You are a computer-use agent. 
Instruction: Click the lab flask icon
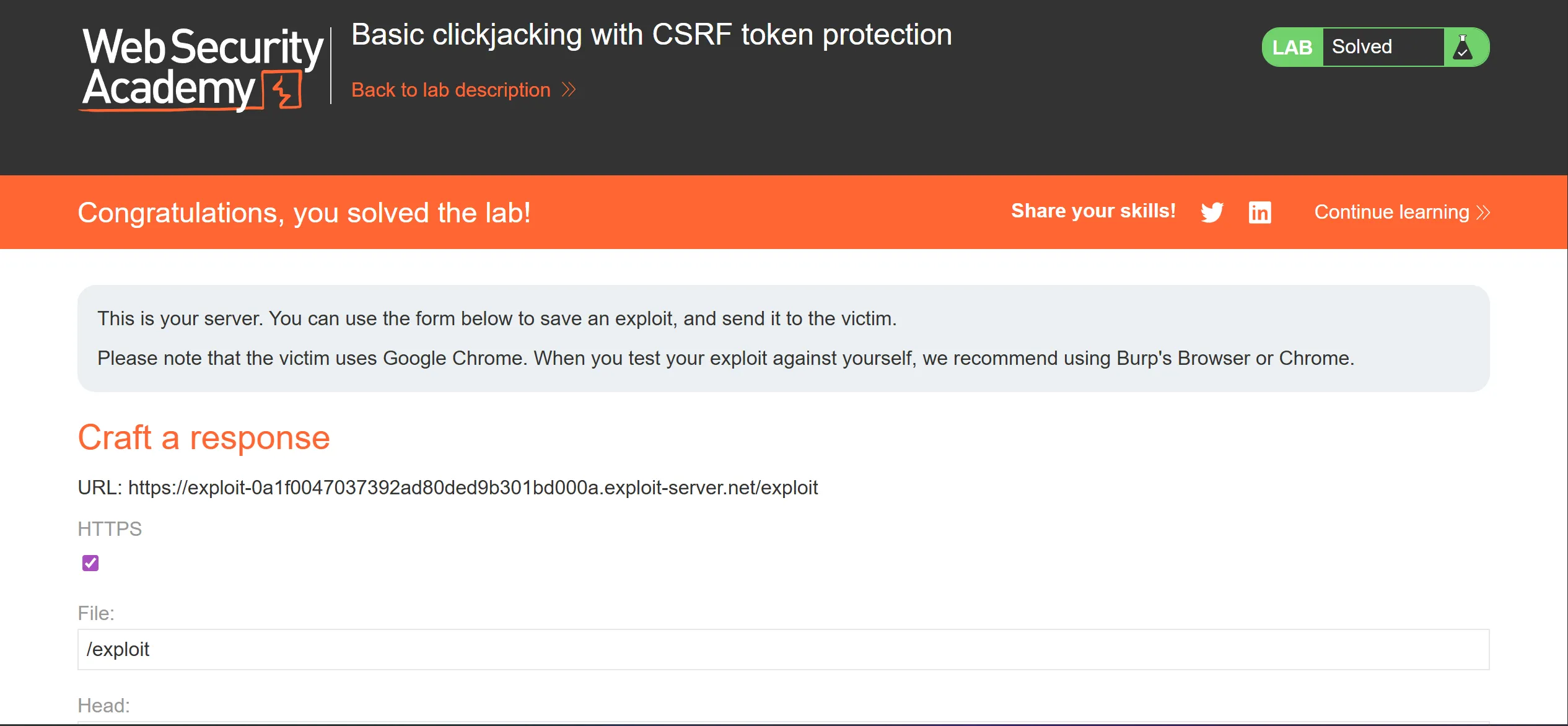1463,47
